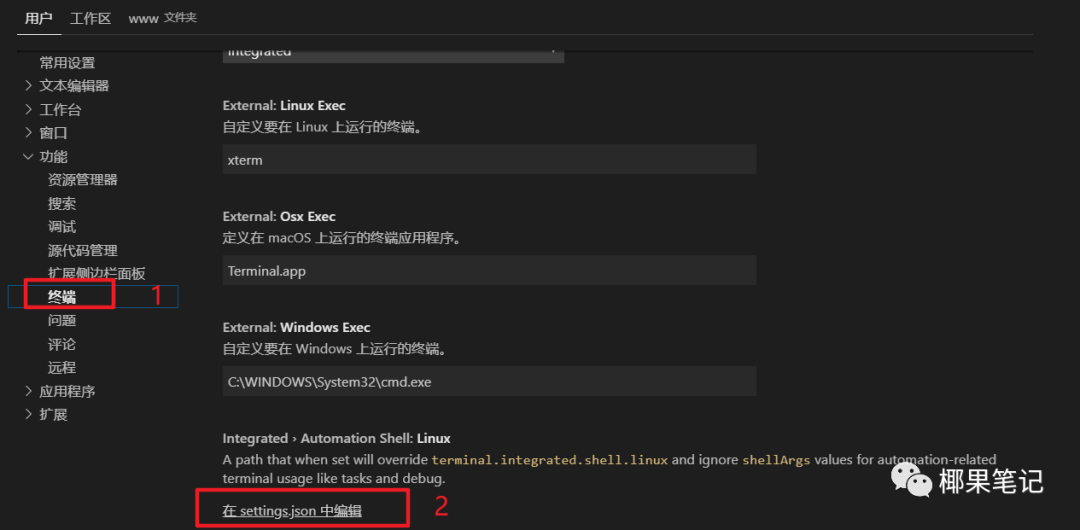Image resolution: width=1080 pixels, height=530 pixels.
Task: Select 扩展 category label at tree bottom
Action: point(53,415)
